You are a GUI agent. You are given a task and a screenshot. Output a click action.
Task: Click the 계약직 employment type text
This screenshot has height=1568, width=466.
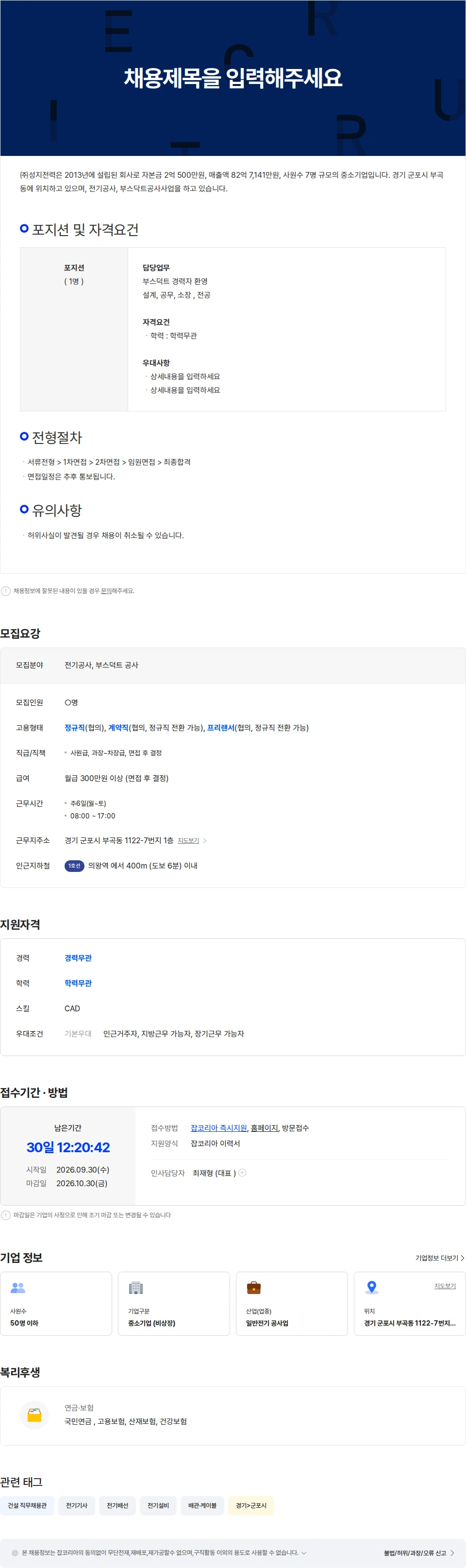click(118, 727)
